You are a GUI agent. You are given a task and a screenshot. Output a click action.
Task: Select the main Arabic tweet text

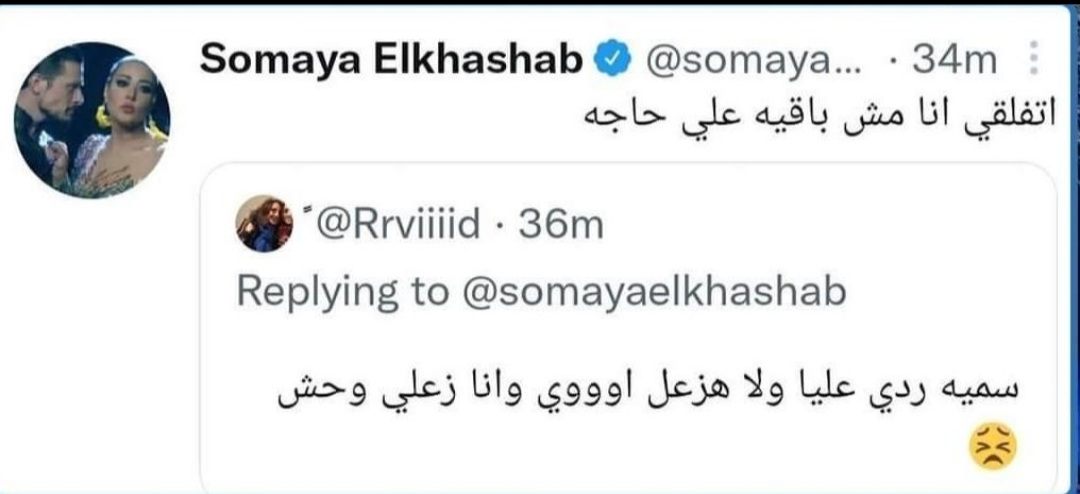point(808,116)
